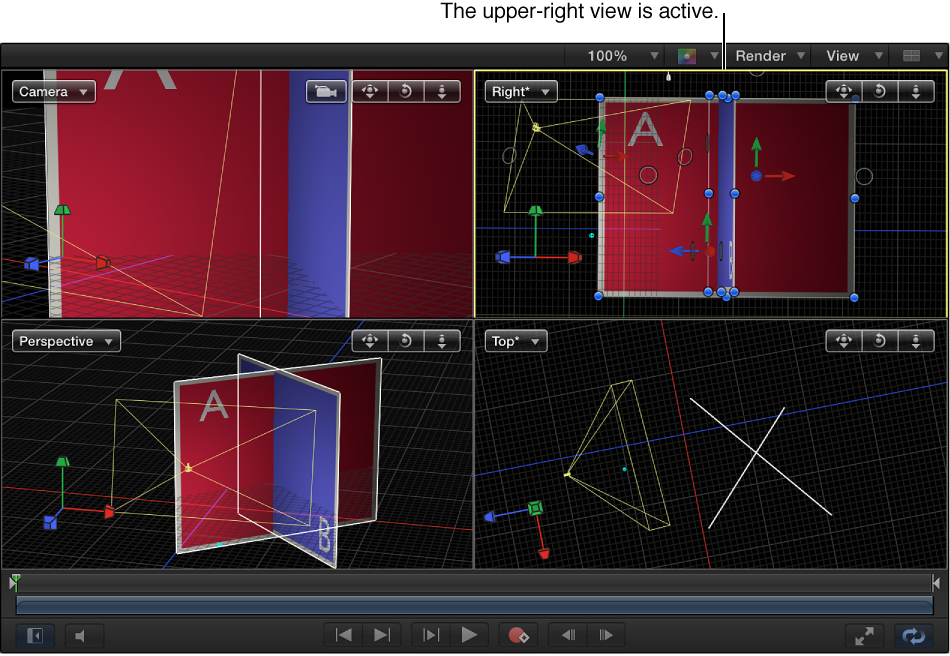Step forward one frame
This screenshot has width=950, height=656.
coord(607,636)
